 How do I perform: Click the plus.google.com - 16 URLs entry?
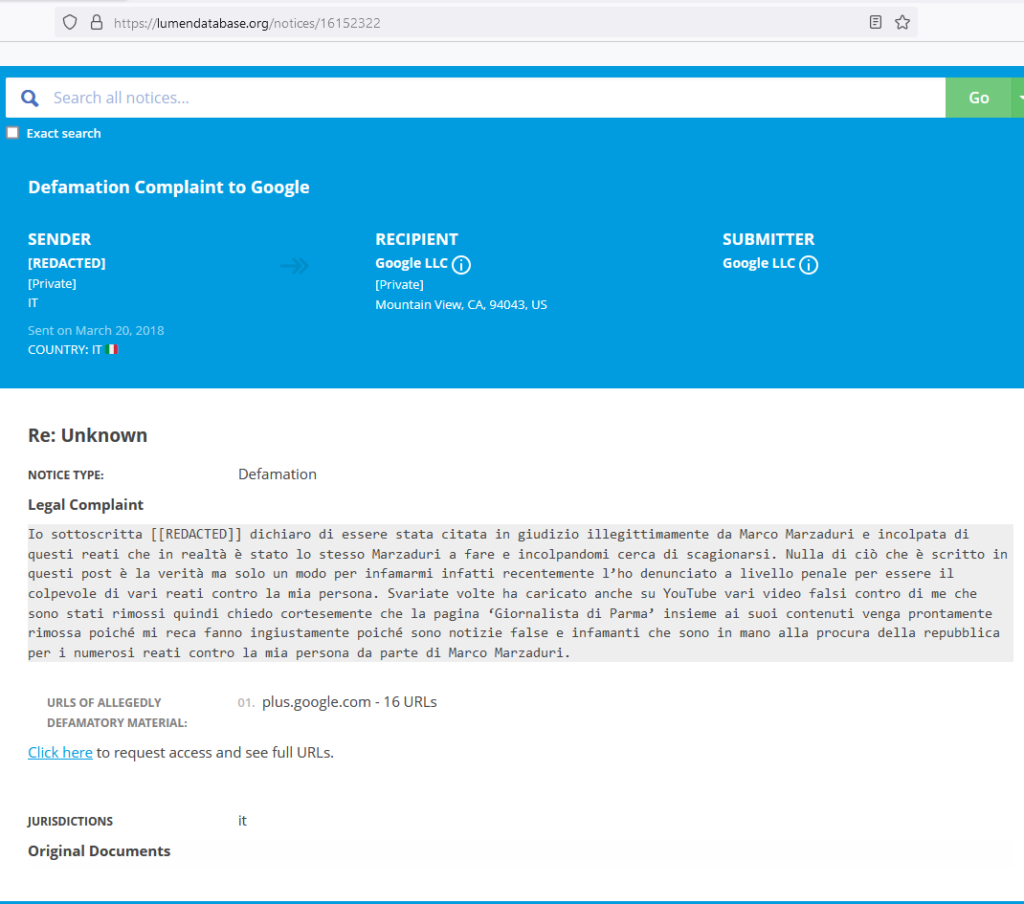[349, 702]
